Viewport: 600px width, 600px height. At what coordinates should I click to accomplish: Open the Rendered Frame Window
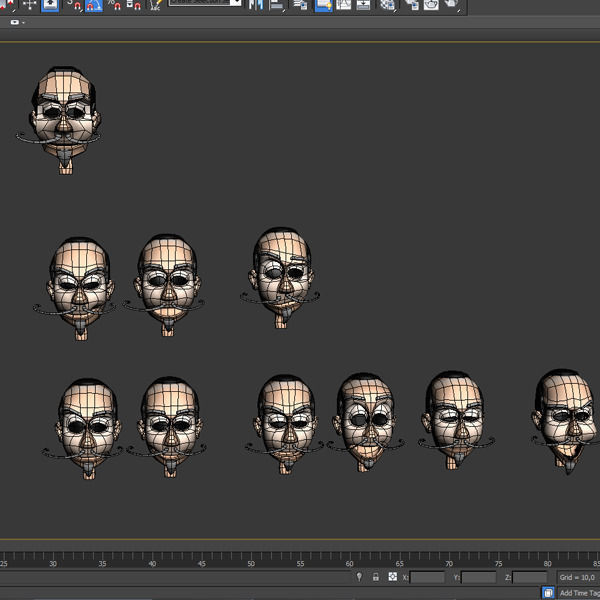(431, 4)
